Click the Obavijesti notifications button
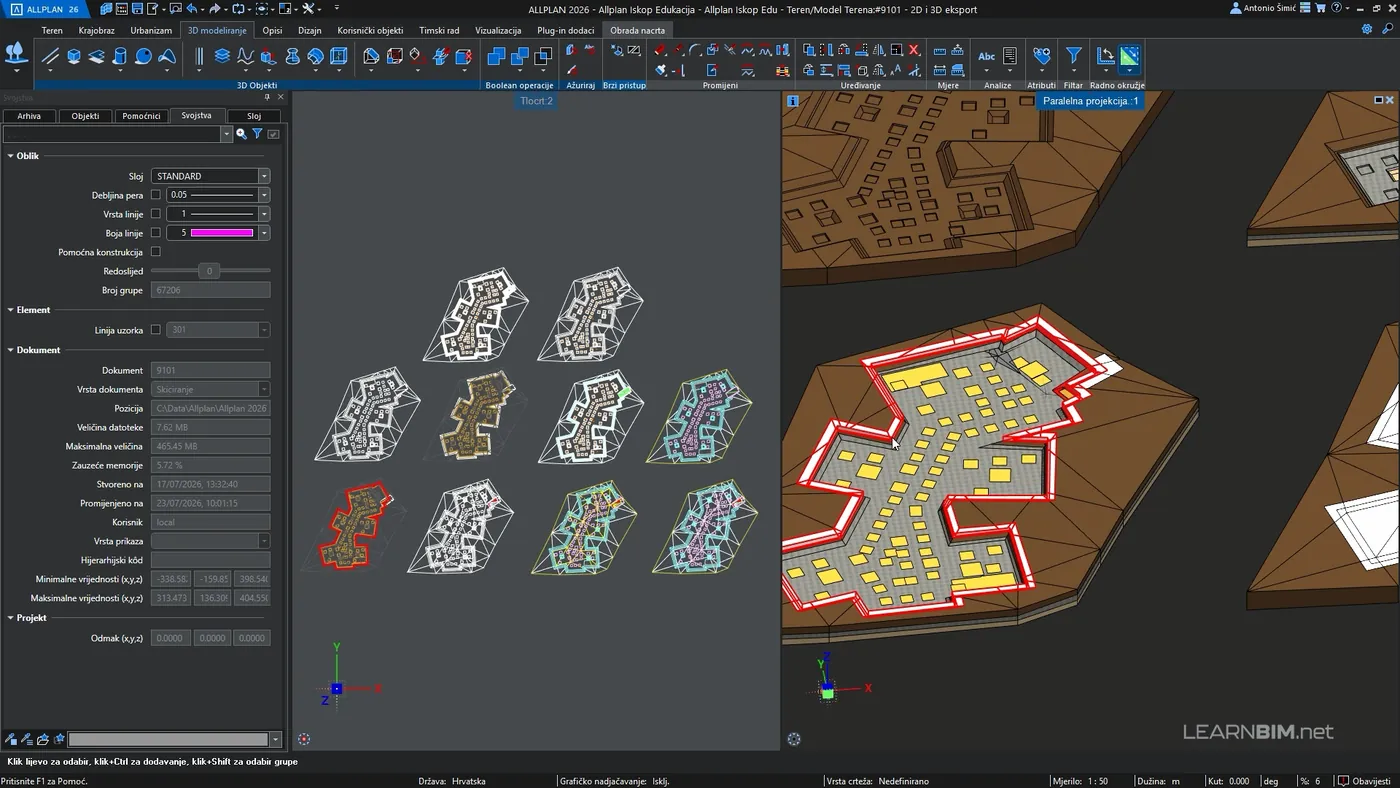1400x788 pixels. coord(1365,781)
